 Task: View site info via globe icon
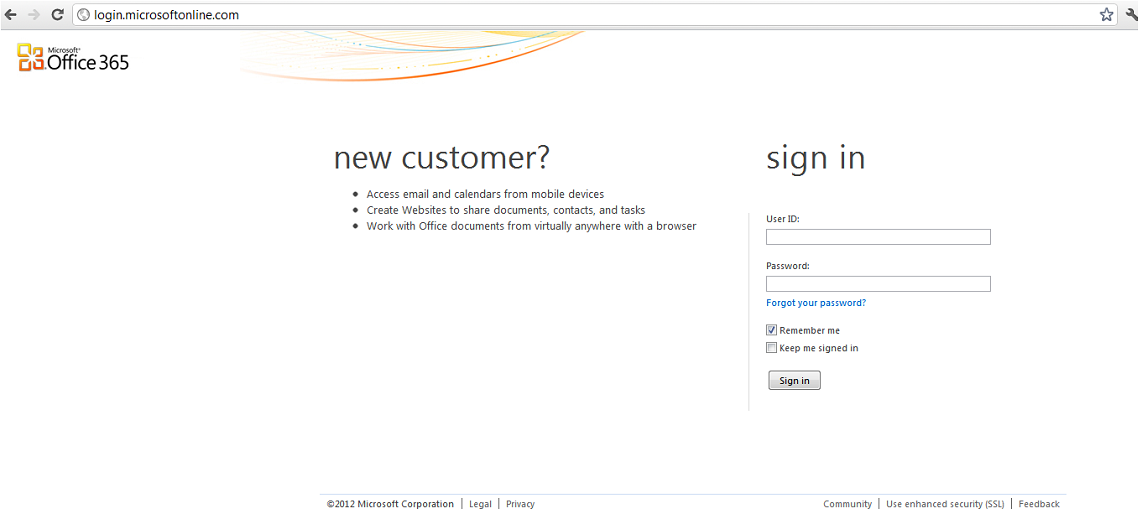pos(83,15)
